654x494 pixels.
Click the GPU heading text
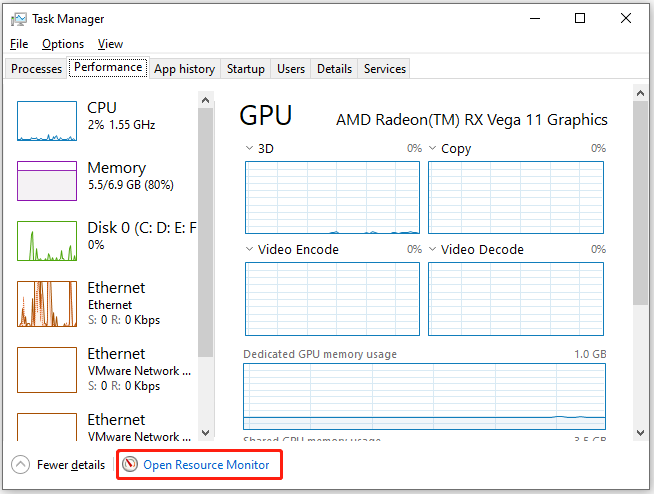266,115
